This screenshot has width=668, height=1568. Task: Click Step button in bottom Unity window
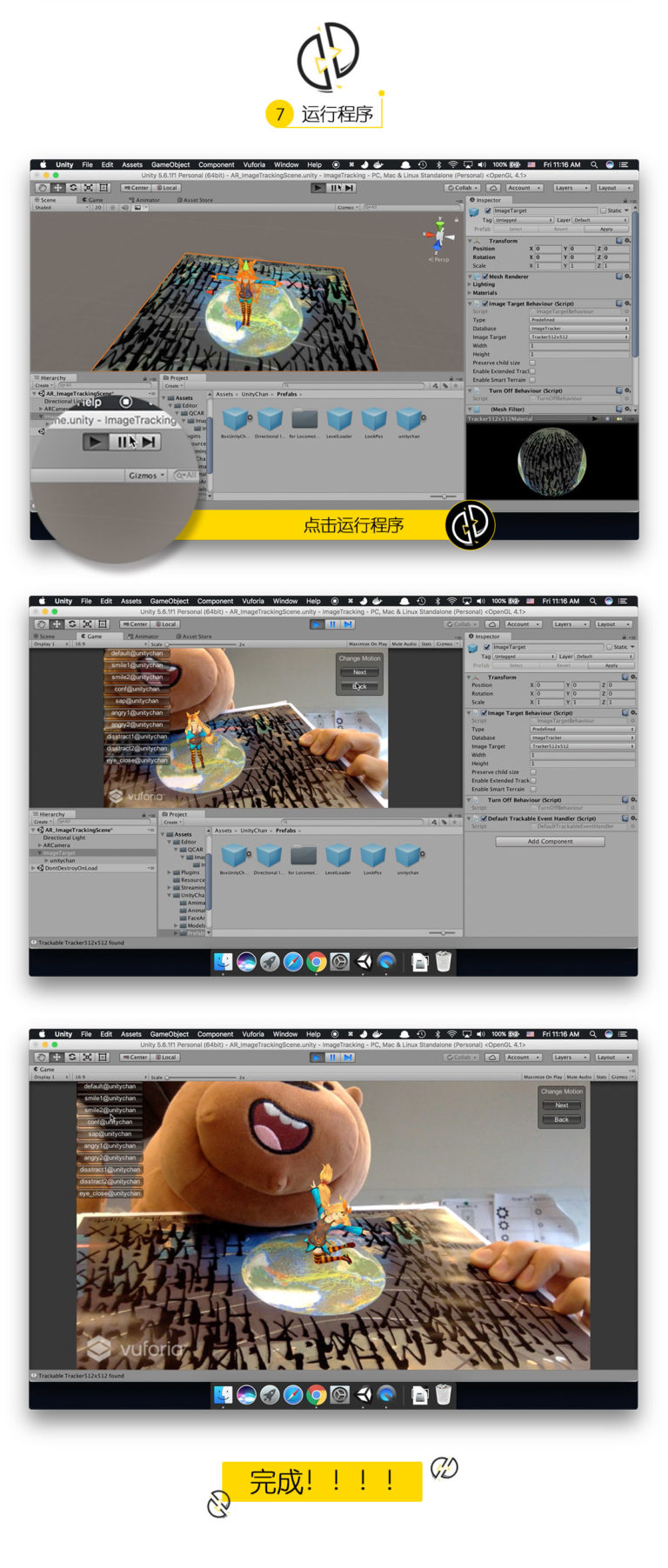coord(348,1058)
